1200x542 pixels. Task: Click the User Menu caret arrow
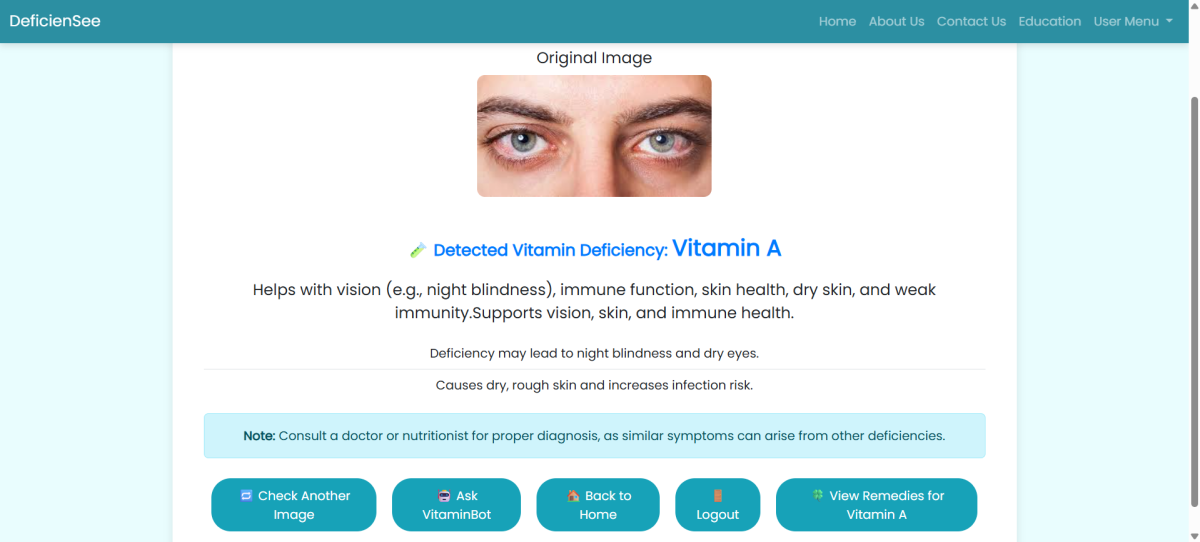tap(1169, 22)
